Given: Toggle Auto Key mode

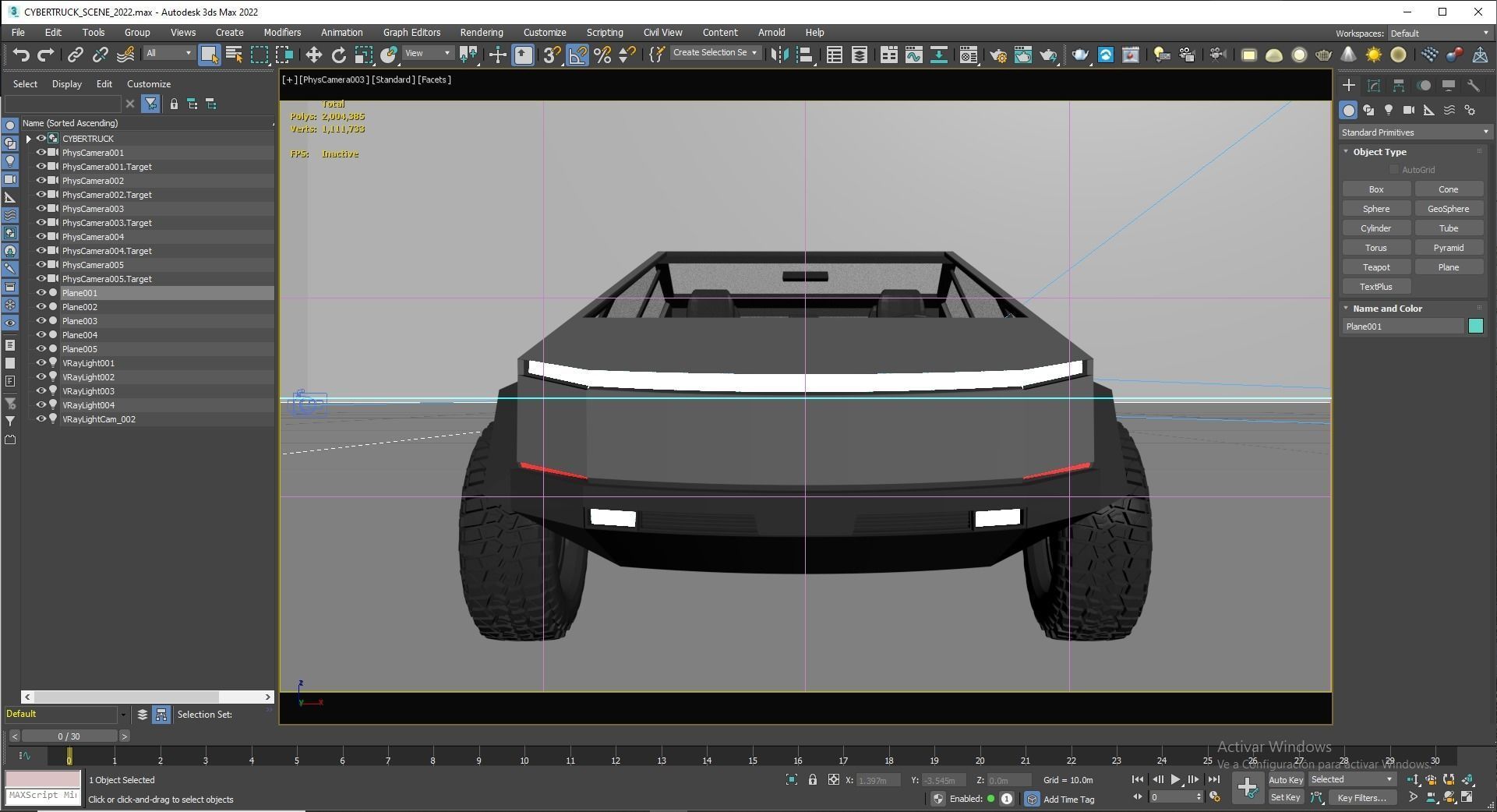Looking at the screenshot, I should [1285, 779].
